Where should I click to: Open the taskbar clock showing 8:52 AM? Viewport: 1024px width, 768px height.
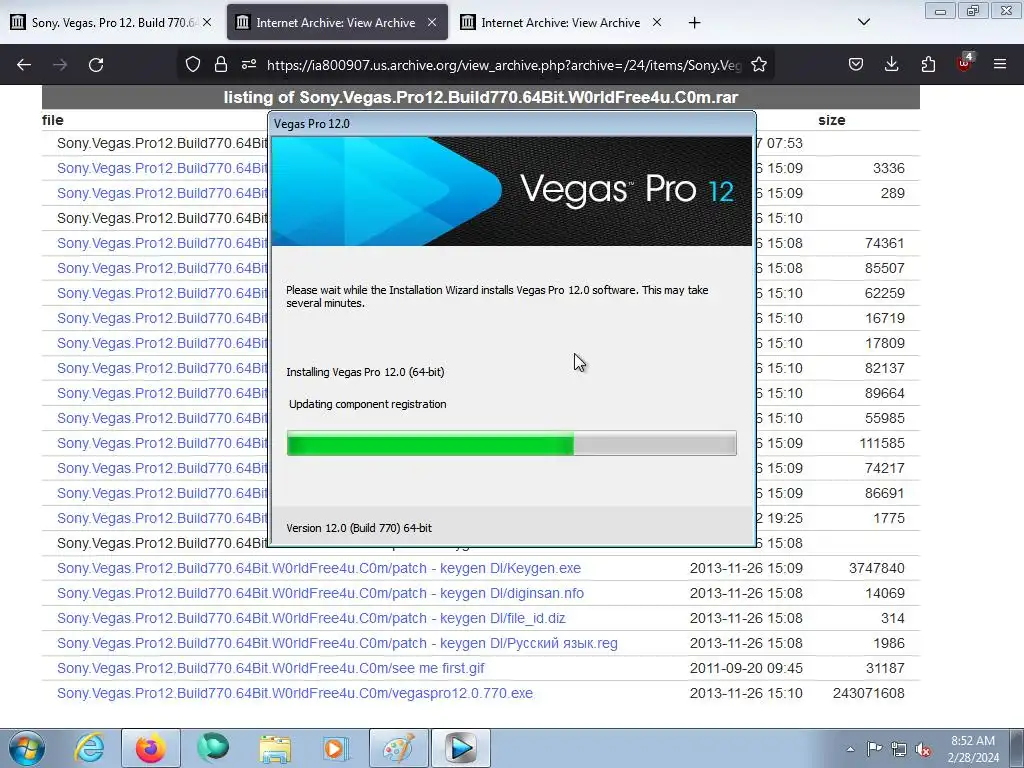(973, 749)
